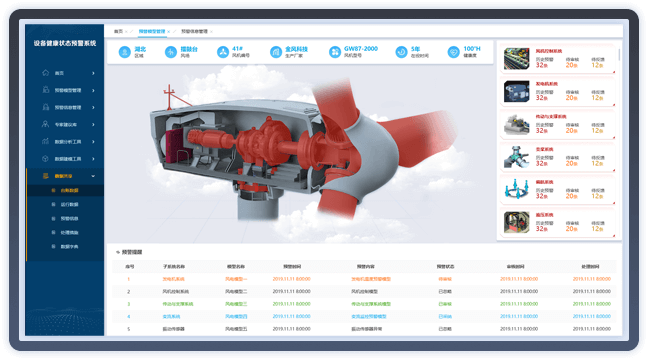Viewport: 648px width, 360px height.
Task: Open the orange 发电机系统 link in table row 1
Action: [x=174, y=279]
